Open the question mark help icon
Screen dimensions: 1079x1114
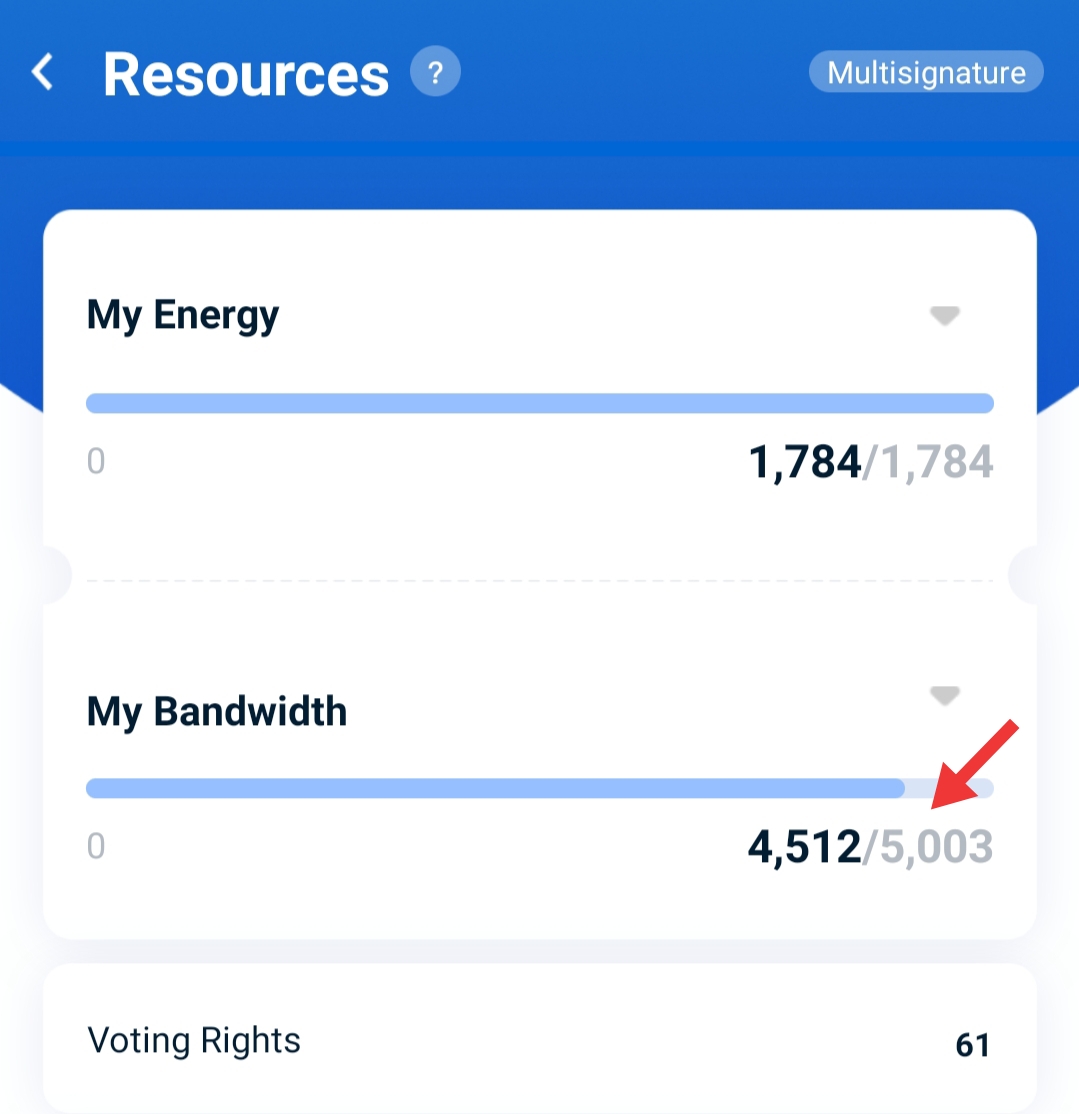pyautogui.click(x=435, y=71)
